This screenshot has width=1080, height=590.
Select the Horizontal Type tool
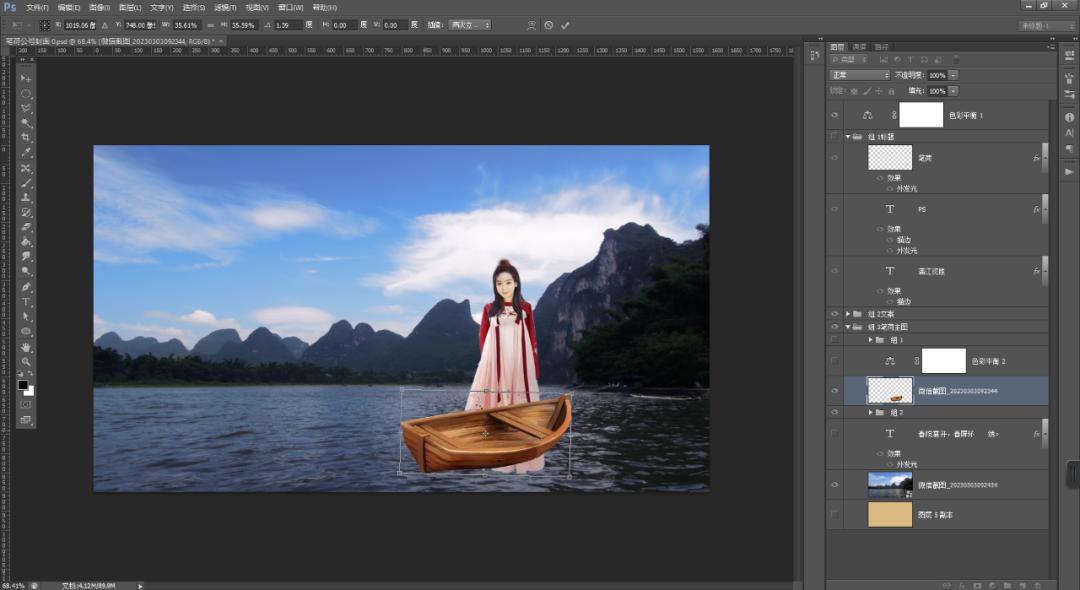(26, 302)
